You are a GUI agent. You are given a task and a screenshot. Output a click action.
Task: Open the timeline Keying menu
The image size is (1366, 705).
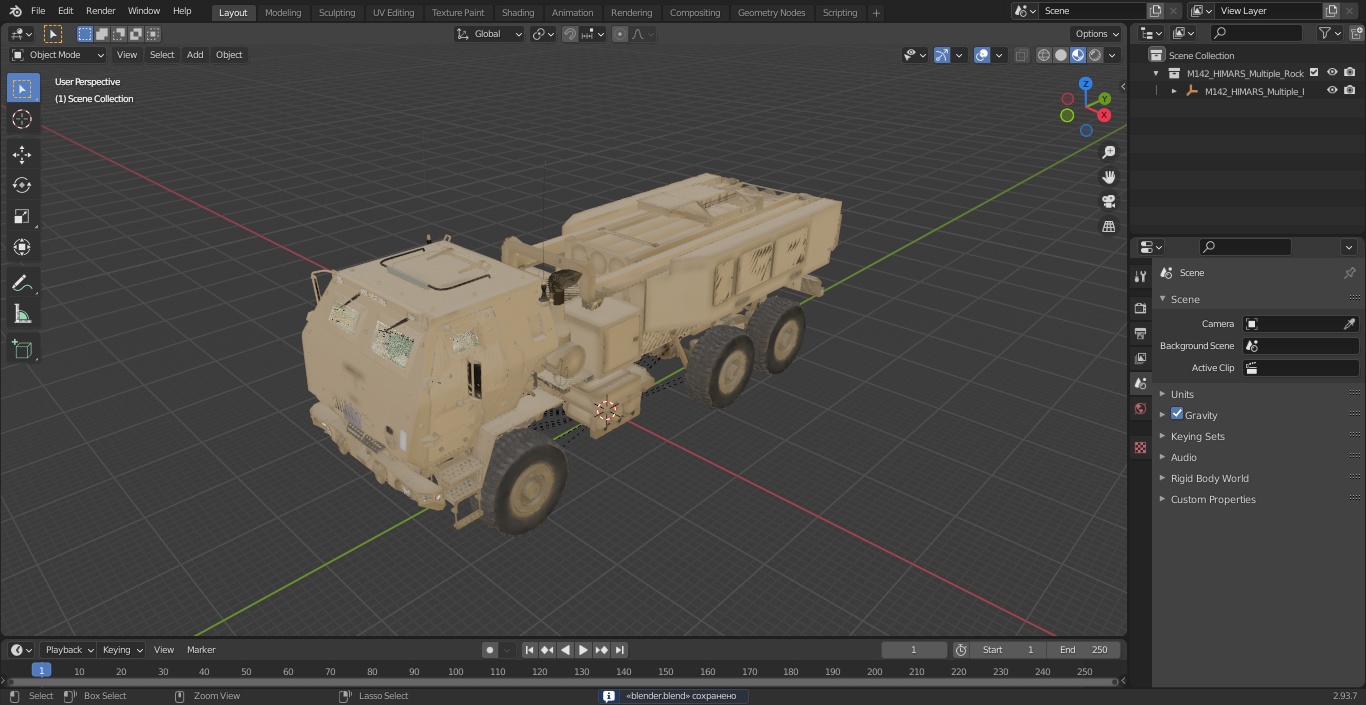click(x=122, y=650)
